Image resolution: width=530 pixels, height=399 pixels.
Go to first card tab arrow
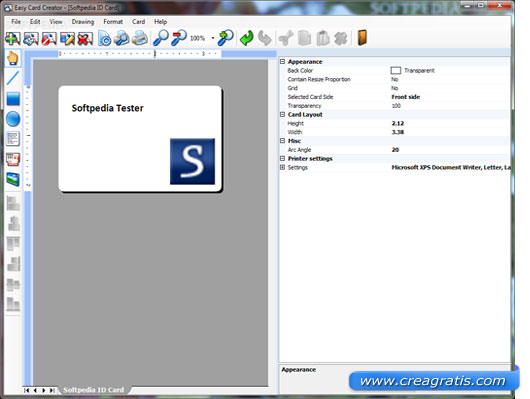26,390
